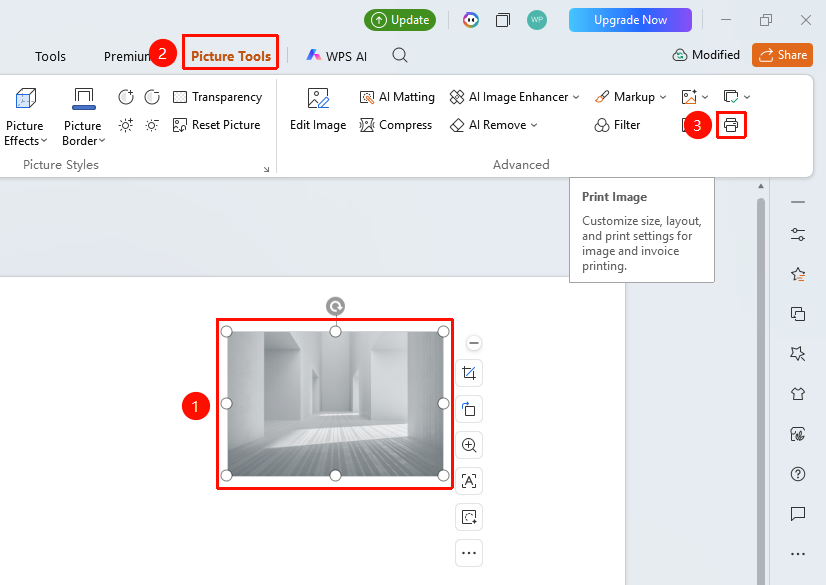This screenshot has height=585, width=826.
Task: Click the rotate icon beside the picture
Action: [x=469, y=409]
